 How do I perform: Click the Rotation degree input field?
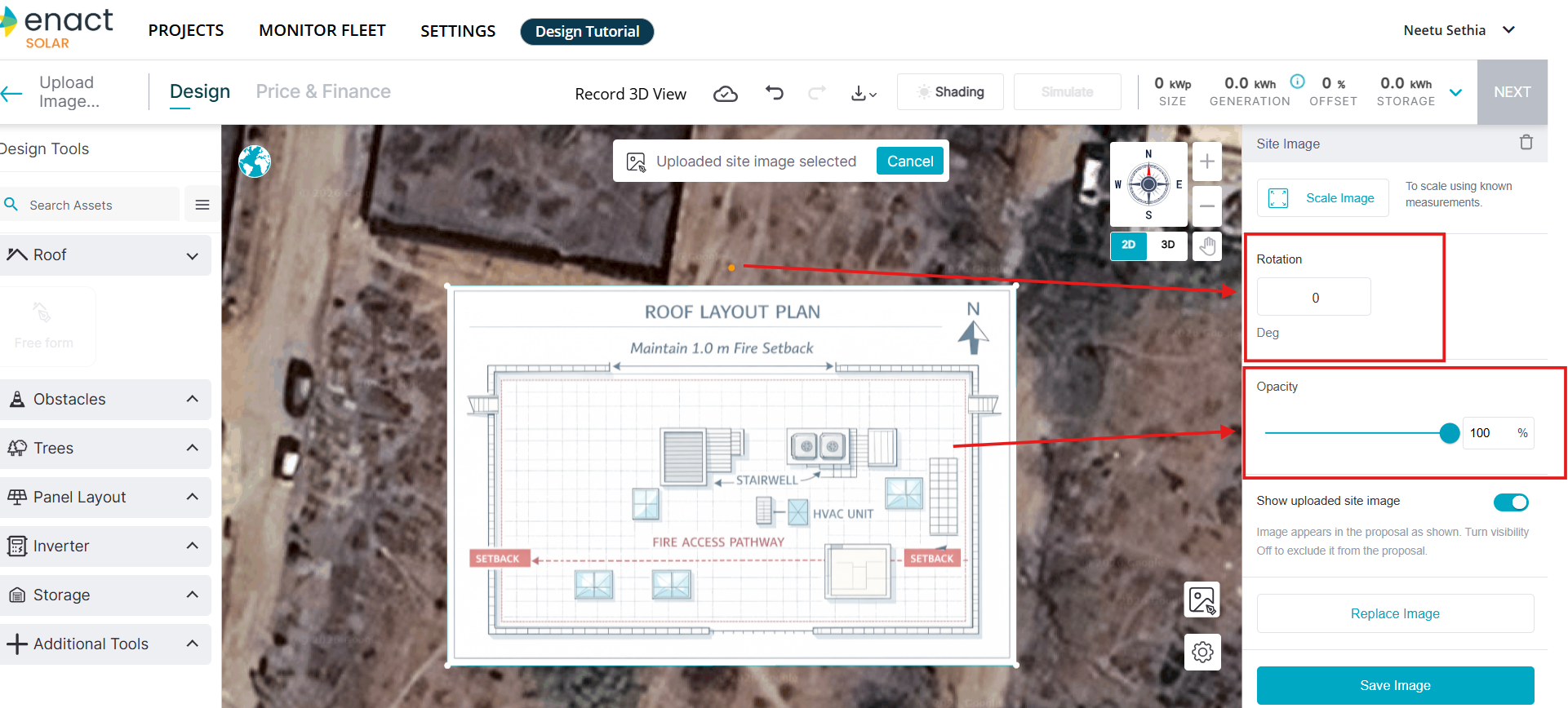tap(1313, 298)
